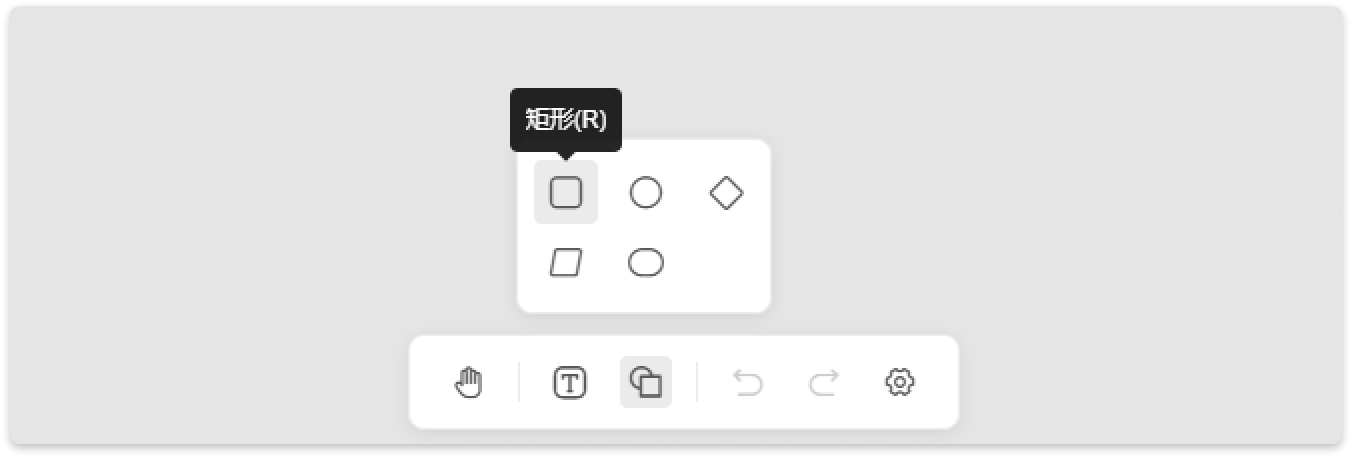The width and height of the screenshot is (1352, 458).
Task: Click the curved left arrow icon
Action: click(748, 382)
